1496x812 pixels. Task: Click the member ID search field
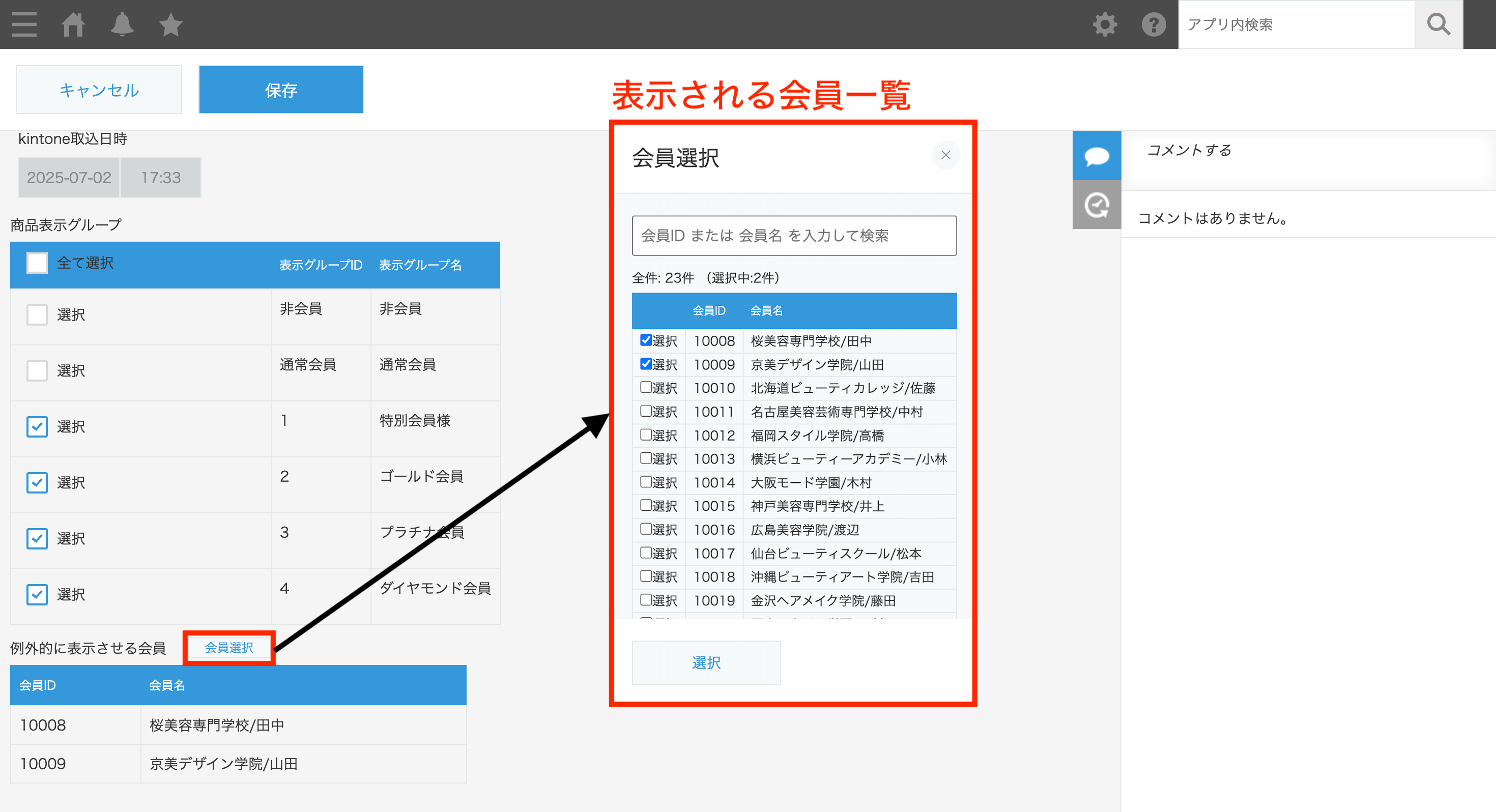point(793,235)
